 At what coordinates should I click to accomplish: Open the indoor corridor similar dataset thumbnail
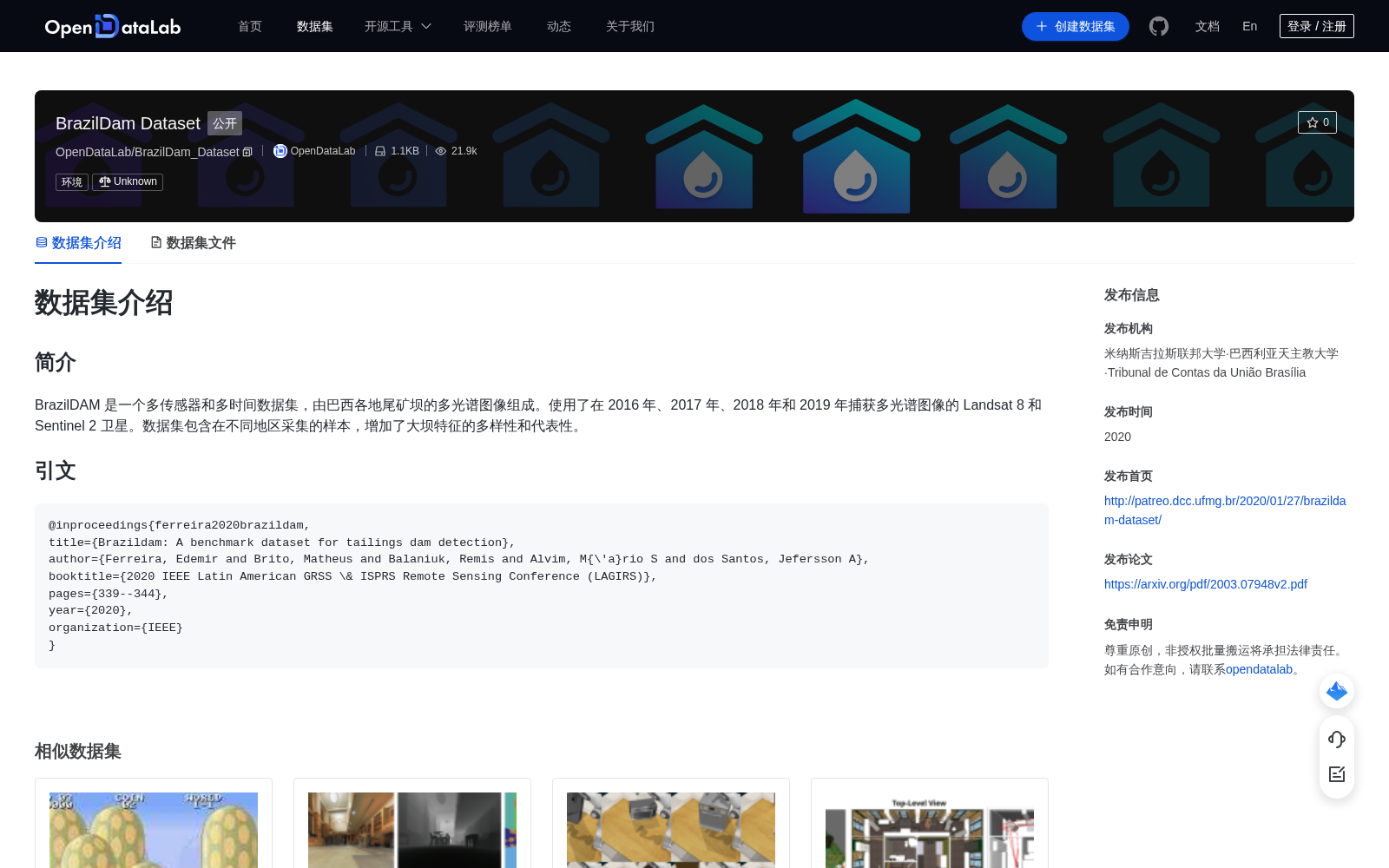412,830
